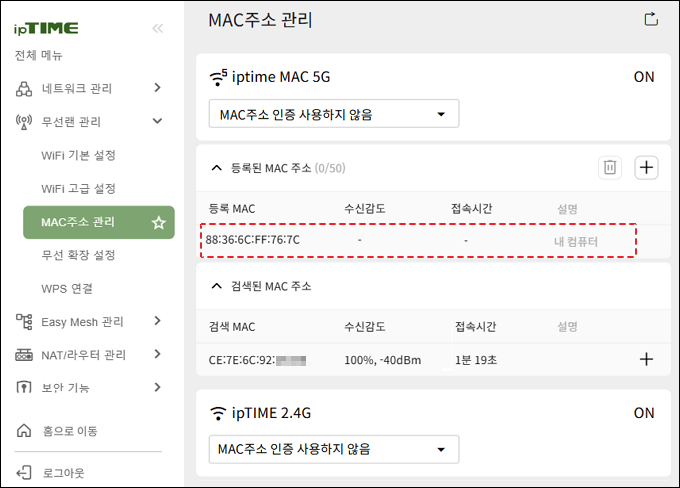Click the MAC주소 관리 page title
680x488 pixels.
(260, 20)
